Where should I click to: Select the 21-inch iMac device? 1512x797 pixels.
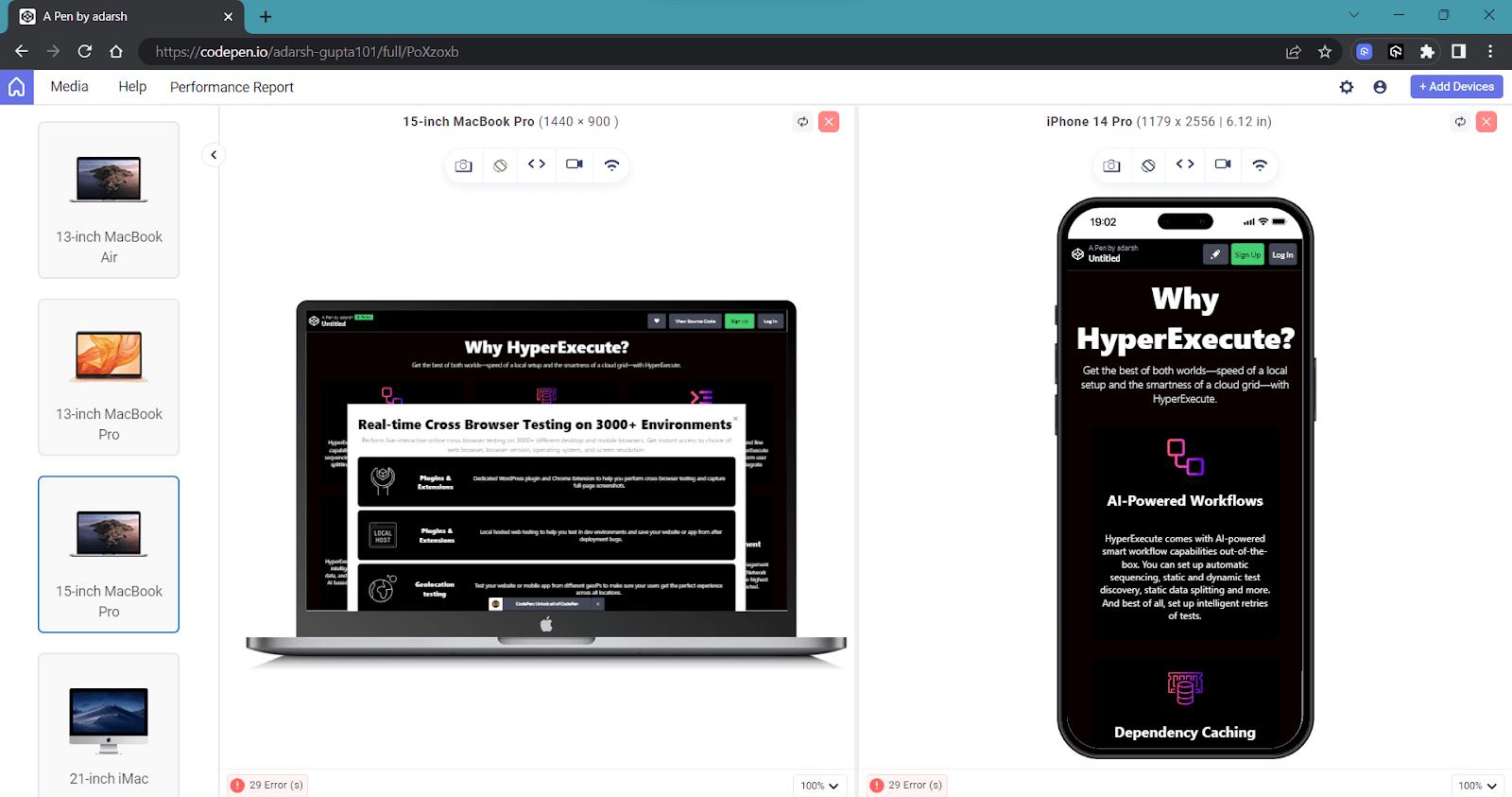pos(109,725)
